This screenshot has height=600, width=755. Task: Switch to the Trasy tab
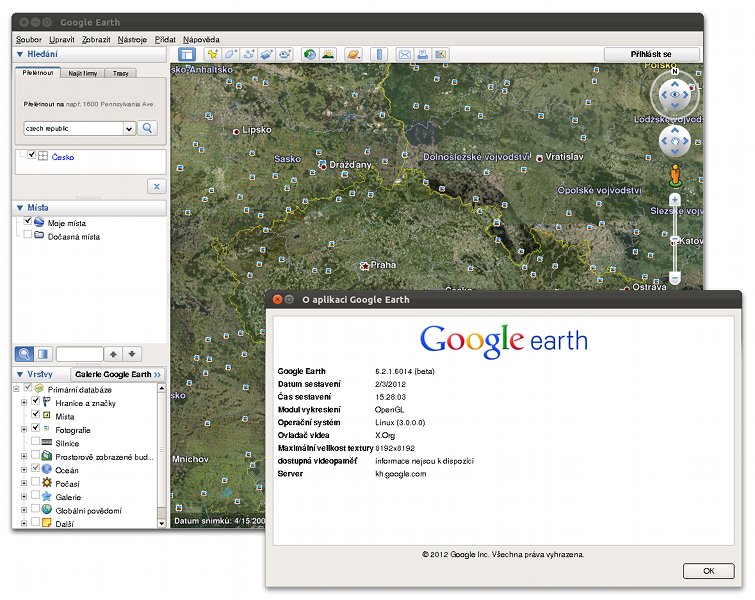click(x=120, y=73)
